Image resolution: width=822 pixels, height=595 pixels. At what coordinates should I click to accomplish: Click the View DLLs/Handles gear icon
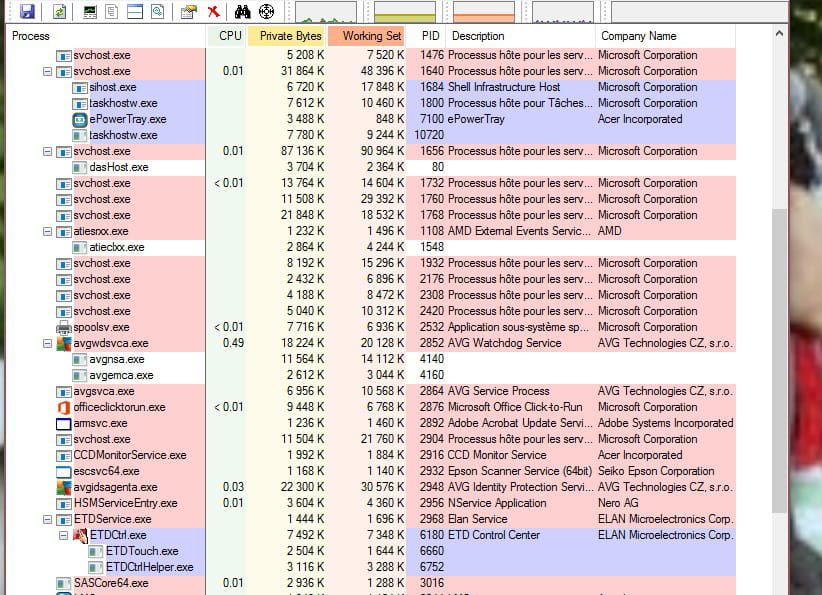click(157, 12)
